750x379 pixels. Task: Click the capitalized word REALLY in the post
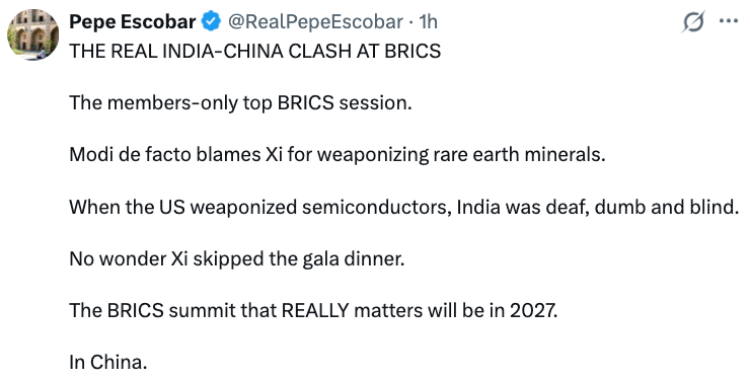[x=315, y=311]
